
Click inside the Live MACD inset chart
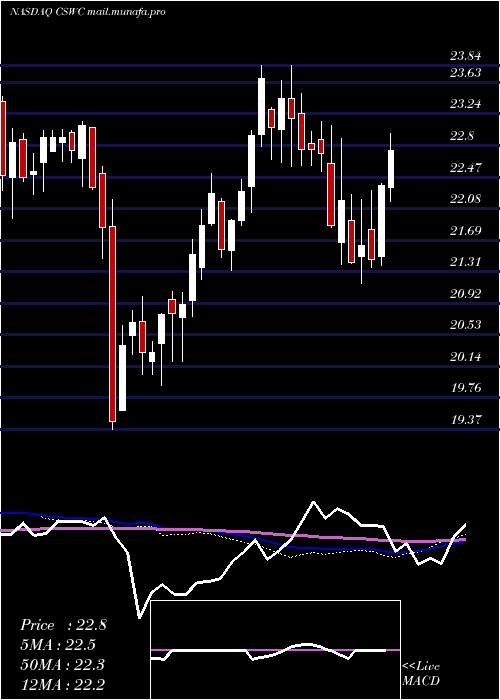click(x=275, y=650)
